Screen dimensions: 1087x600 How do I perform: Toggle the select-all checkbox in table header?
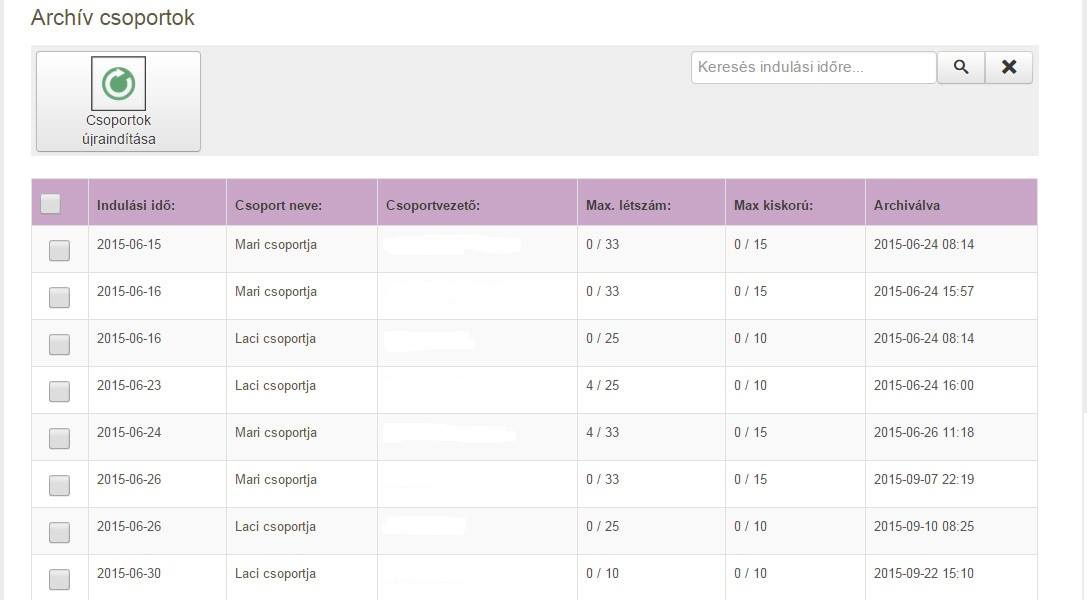(51, 204)
